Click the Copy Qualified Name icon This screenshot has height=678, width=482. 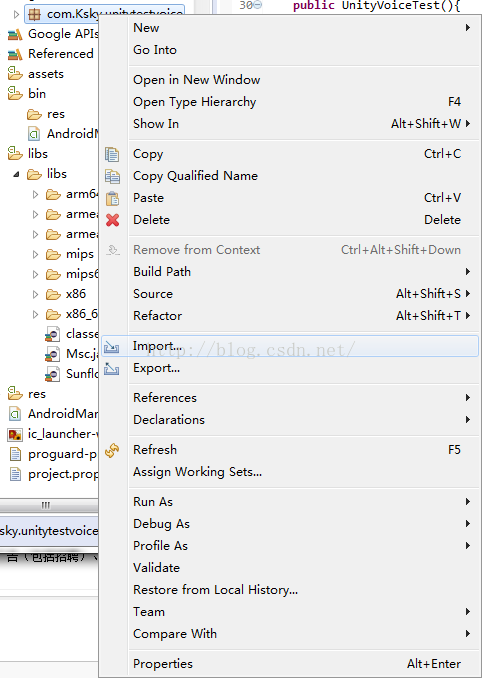click(112, 176)
